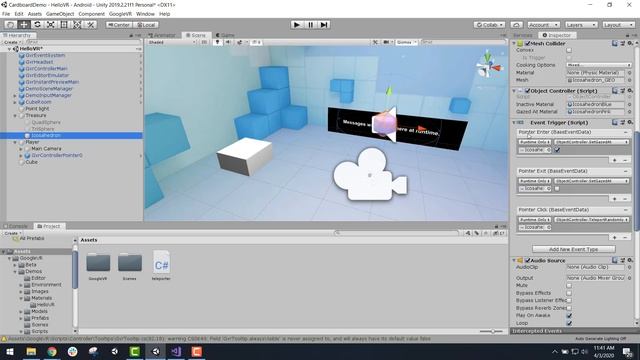Open telepoter C# script asset
Image resolution: width=640 pixels, height=360 pixels.
tap(161, 266)
